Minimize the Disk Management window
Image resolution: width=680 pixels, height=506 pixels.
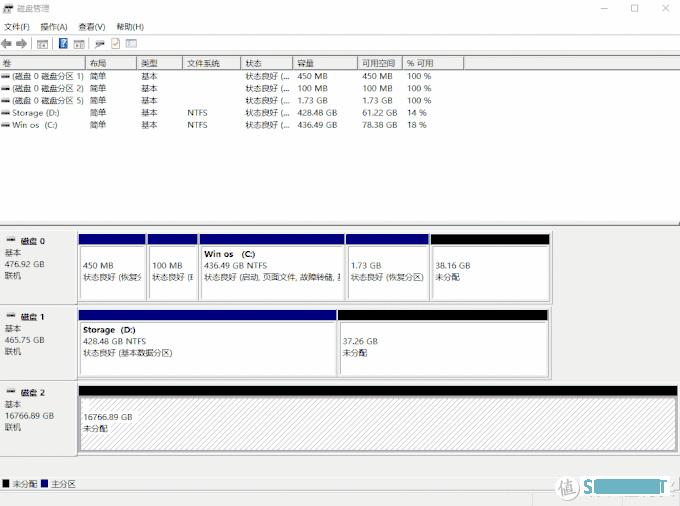[604, 8]
